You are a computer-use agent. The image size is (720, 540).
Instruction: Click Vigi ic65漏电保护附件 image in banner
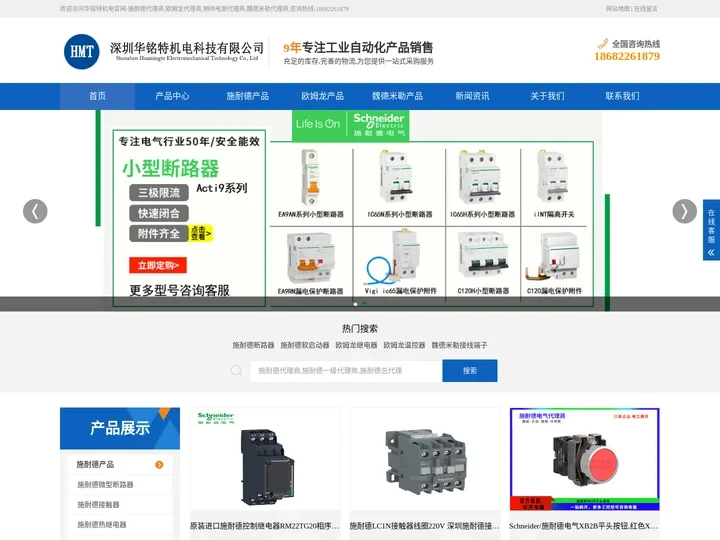point(394,258)
